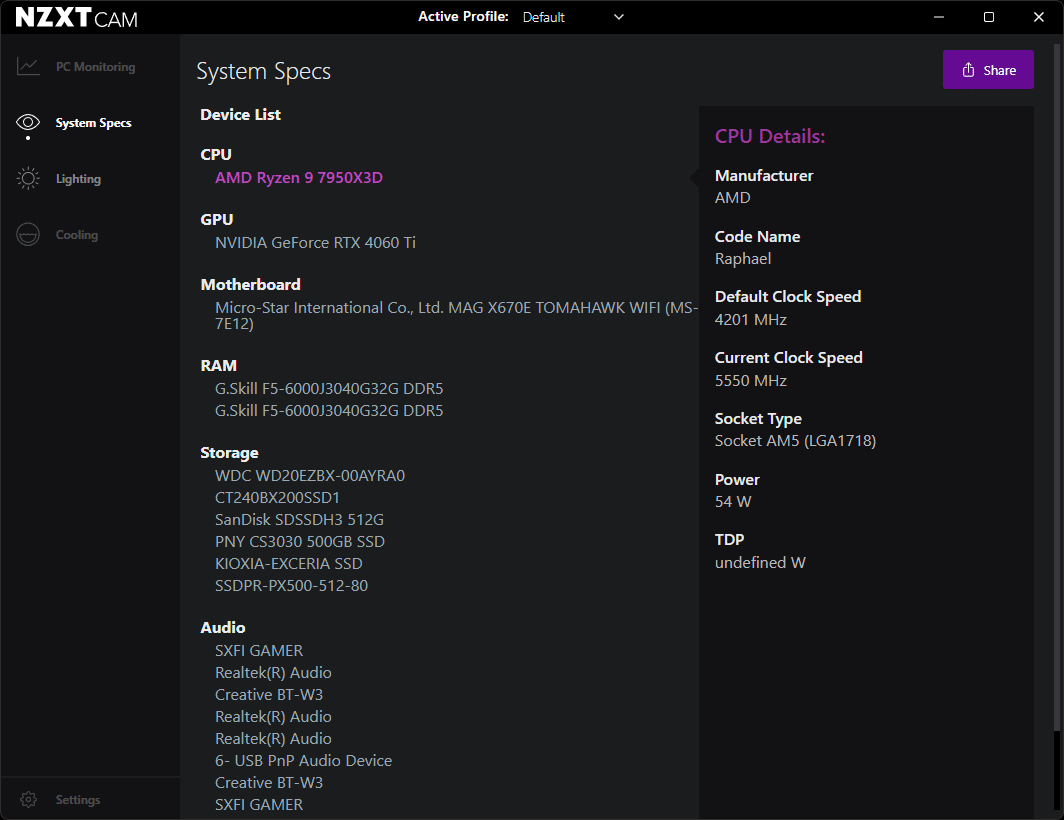Click the PC Monitoring chart icon
This screenshot has width=1064, height=820.
pos(28,67)
